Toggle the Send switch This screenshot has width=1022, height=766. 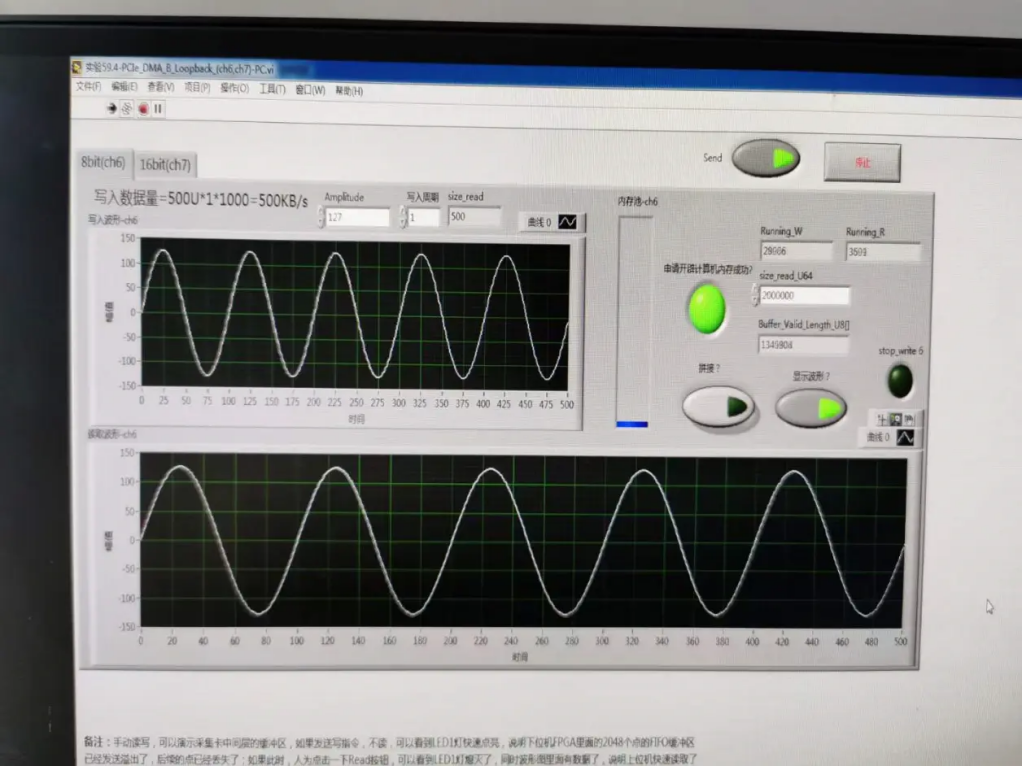[x=765, y=158]
